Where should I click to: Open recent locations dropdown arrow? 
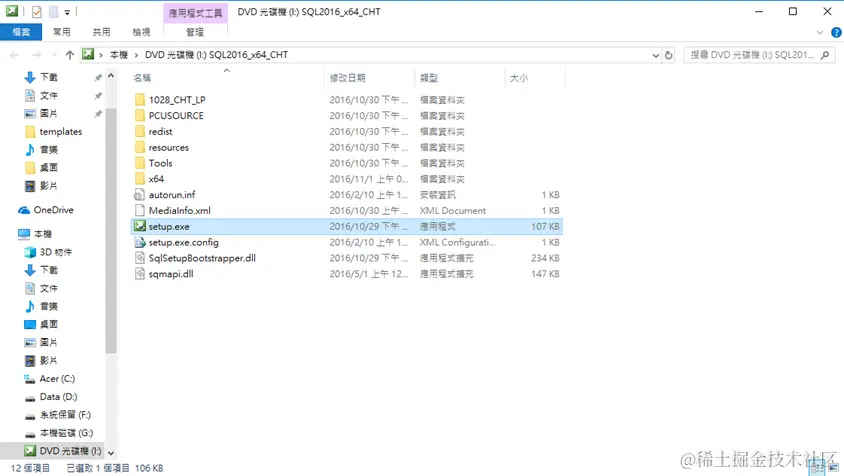coord(54,55)
